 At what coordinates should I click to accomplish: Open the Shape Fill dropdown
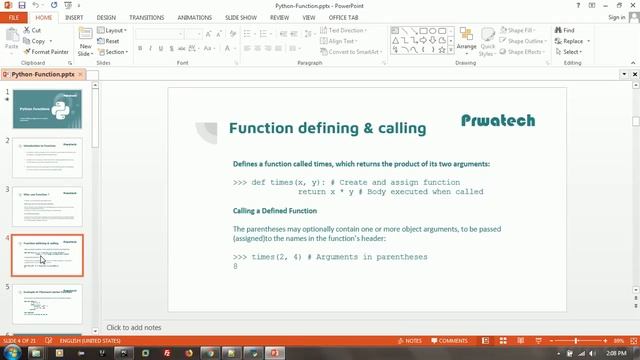(518, 30)
